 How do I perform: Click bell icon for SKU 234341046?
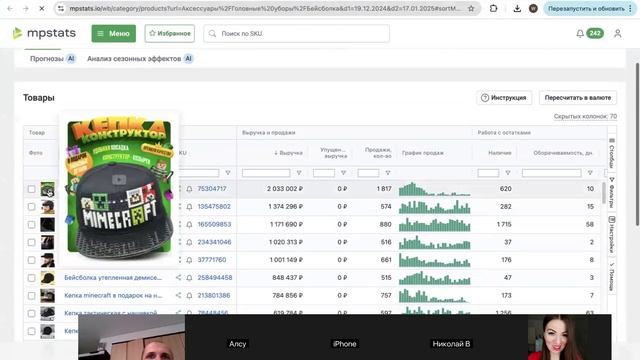click(x=189, y=242)
